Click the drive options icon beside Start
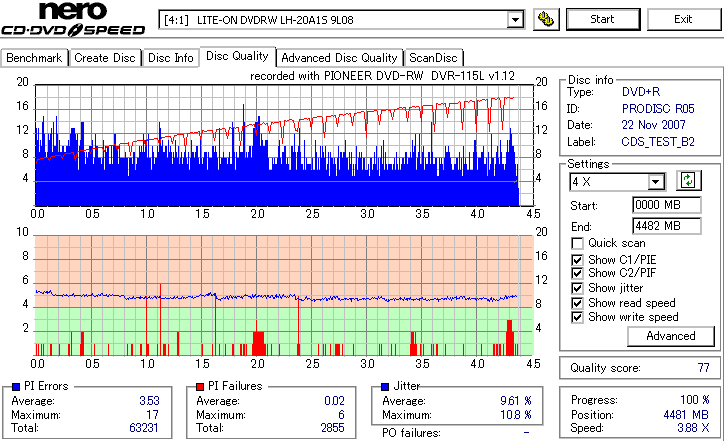This screenshot has width=724, height=441. pyautogui.click(x=546, y=19)
